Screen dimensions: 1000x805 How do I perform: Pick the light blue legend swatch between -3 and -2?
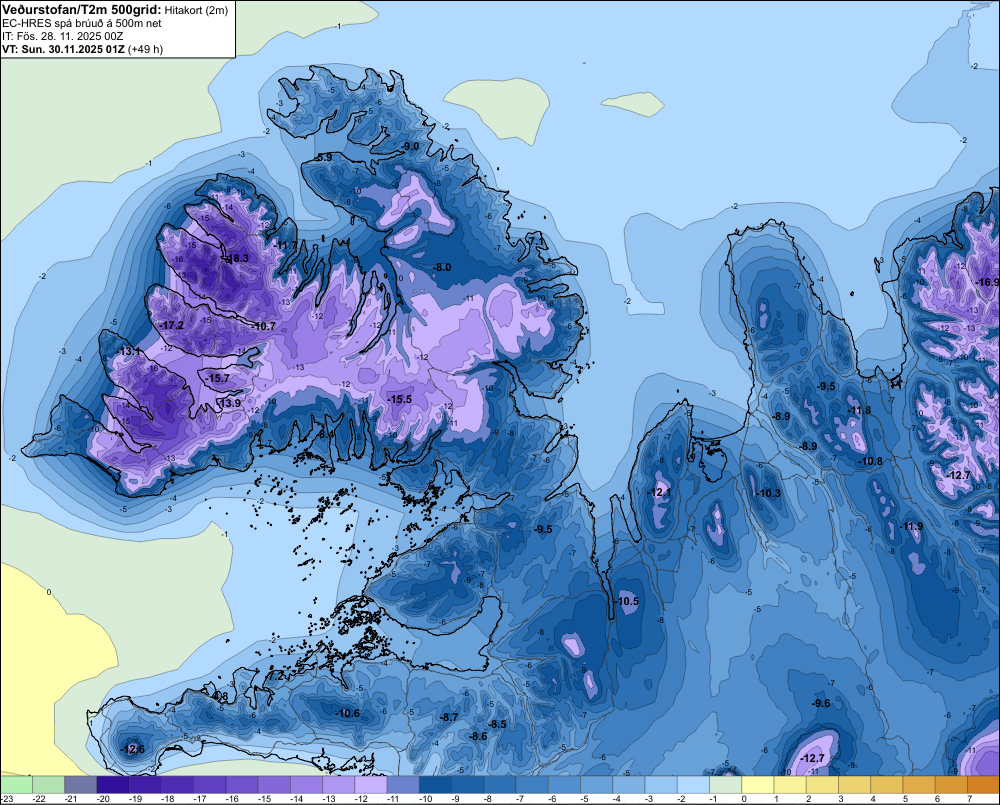click(661, 784)
